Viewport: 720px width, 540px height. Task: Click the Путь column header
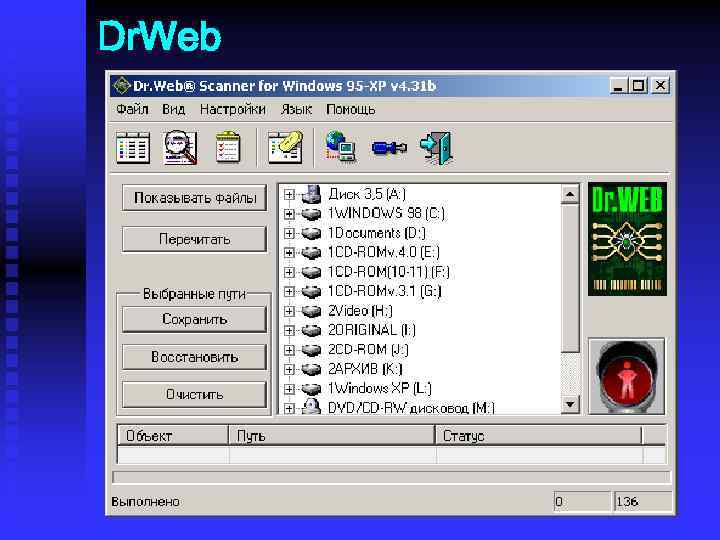(x=332, y=435)
